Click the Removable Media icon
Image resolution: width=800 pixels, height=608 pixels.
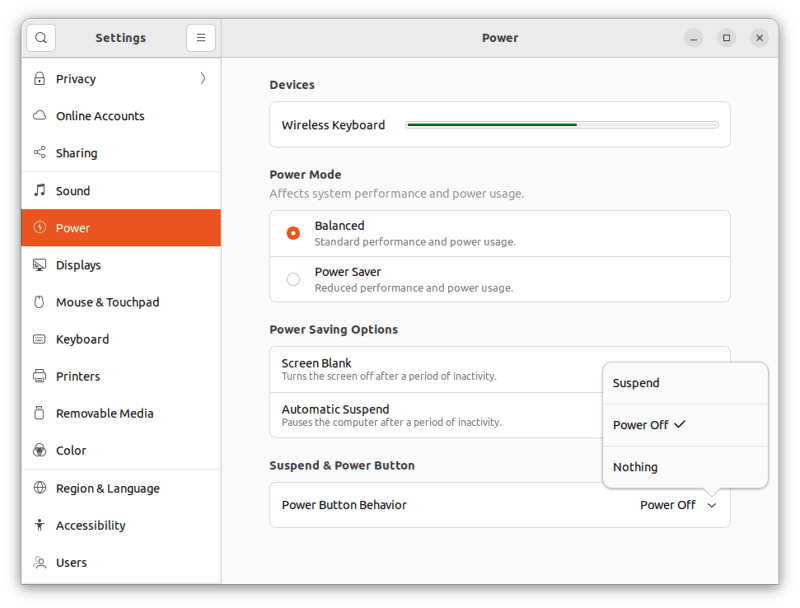point(39,413)
